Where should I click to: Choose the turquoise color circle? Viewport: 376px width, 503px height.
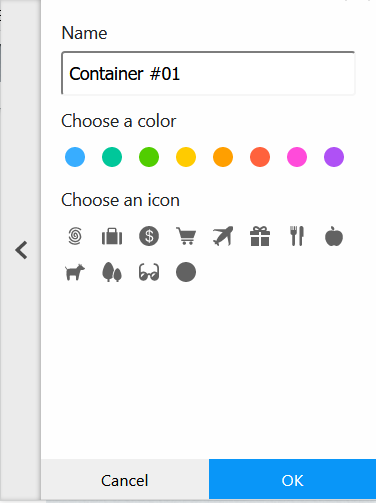[x=112, y=157]
